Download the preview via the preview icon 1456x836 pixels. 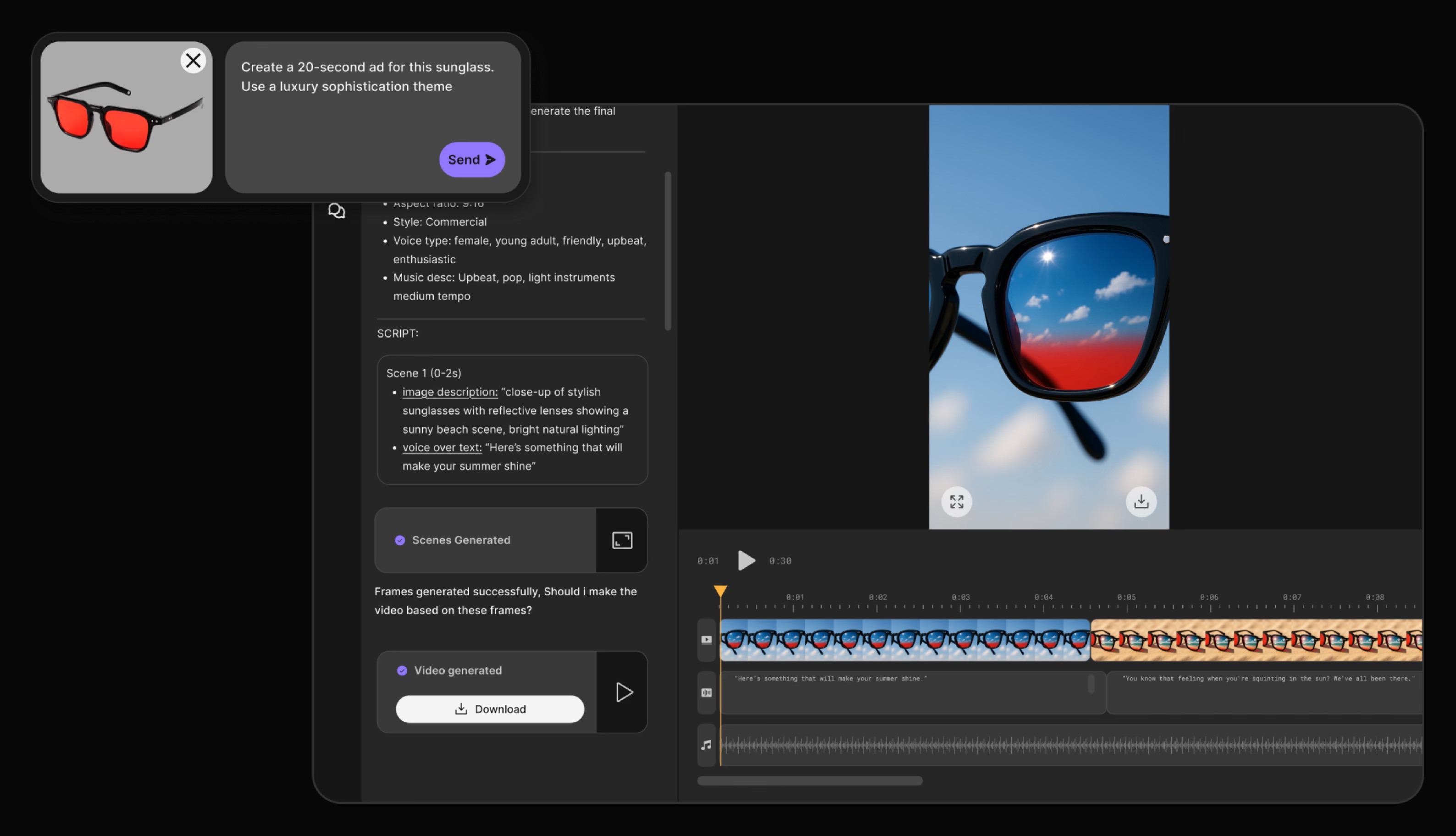(x=1141, y=502)
